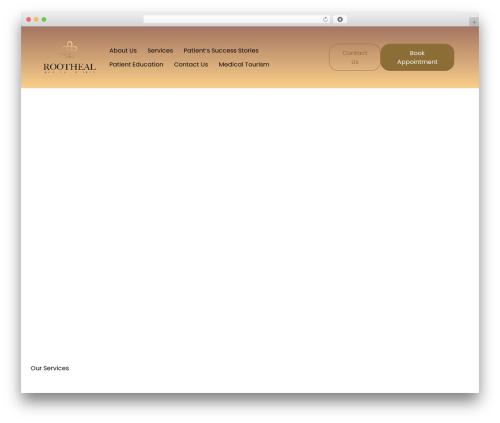This screenshot has width=500, height=423.
Task: Reload the page via the refresh icon
Action: tap(325, 20)
